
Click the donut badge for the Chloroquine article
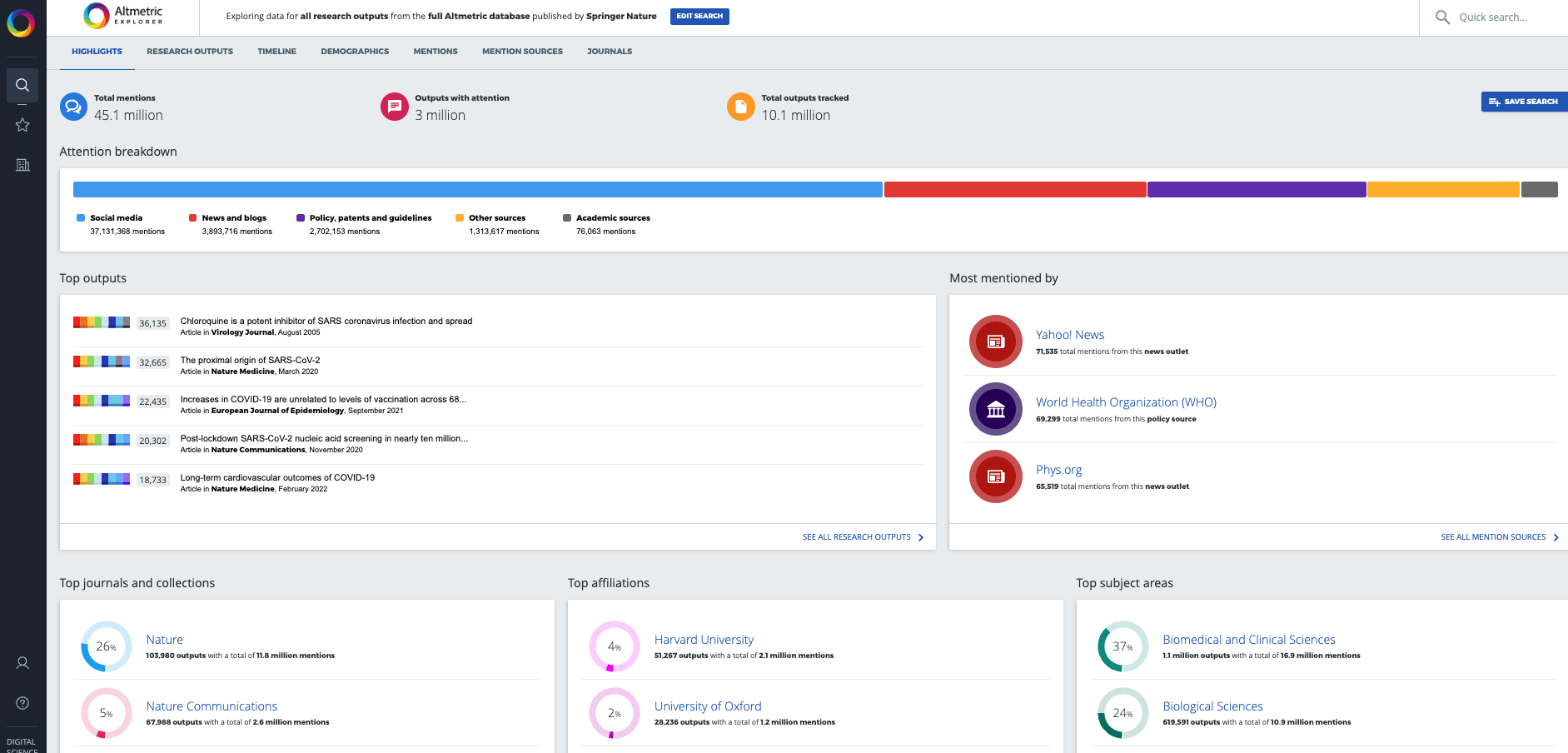[x=101, y=322]
